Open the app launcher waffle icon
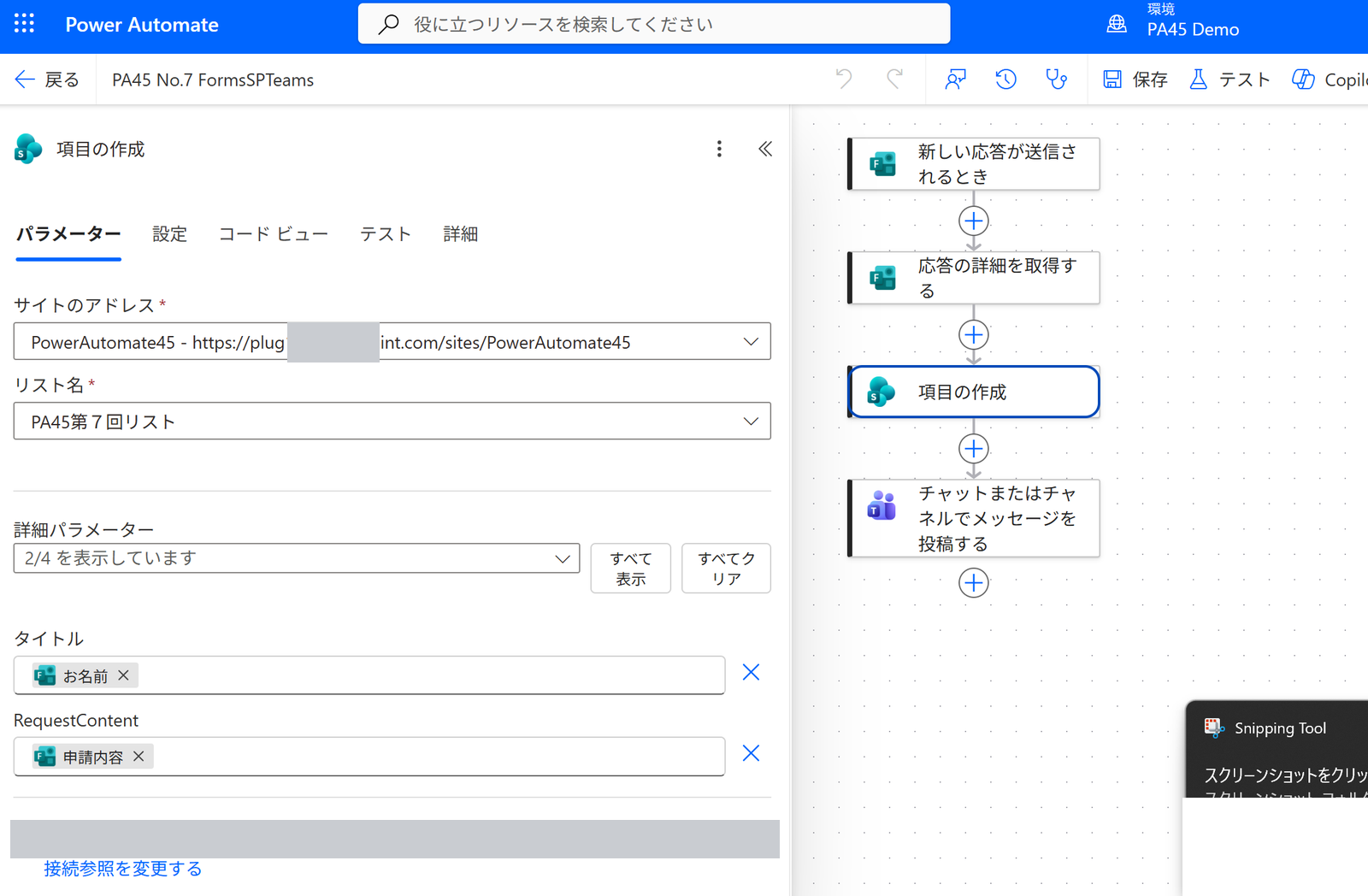Viewport: 1368px width, 896px height. coord(24,24)
